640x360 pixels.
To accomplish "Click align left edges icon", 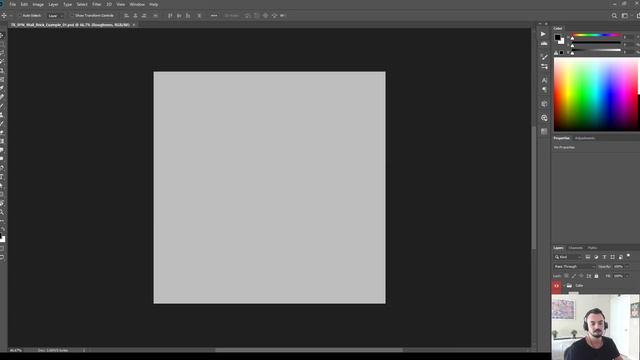I will [x=127, y=16].
